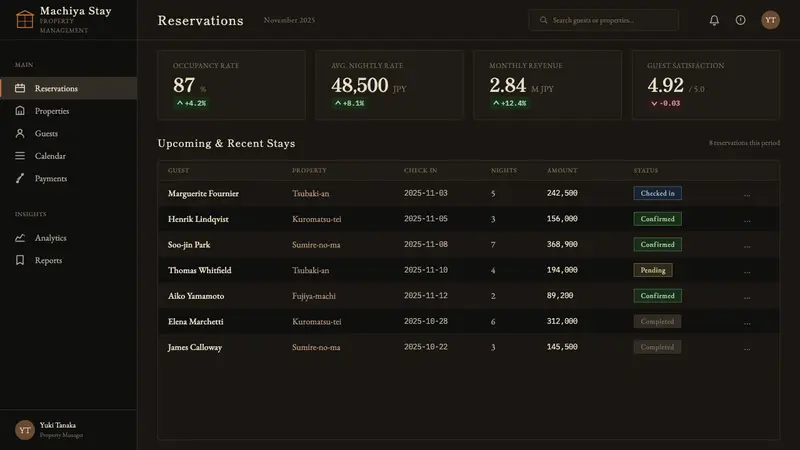This screenshot has width=800, height=450.
Task: Select the Monthly Revenue card
Action: click(x=547, y=85)
